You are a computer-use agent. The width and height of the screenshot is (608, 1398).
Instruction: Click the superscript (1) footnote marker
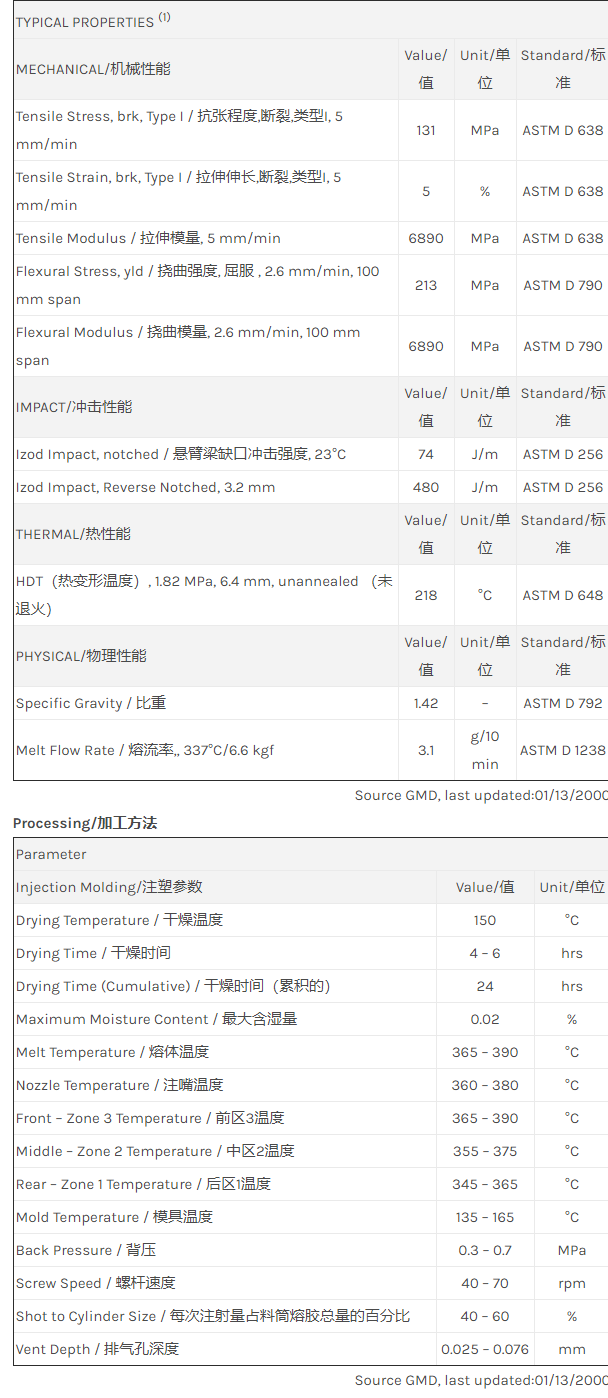164,17
